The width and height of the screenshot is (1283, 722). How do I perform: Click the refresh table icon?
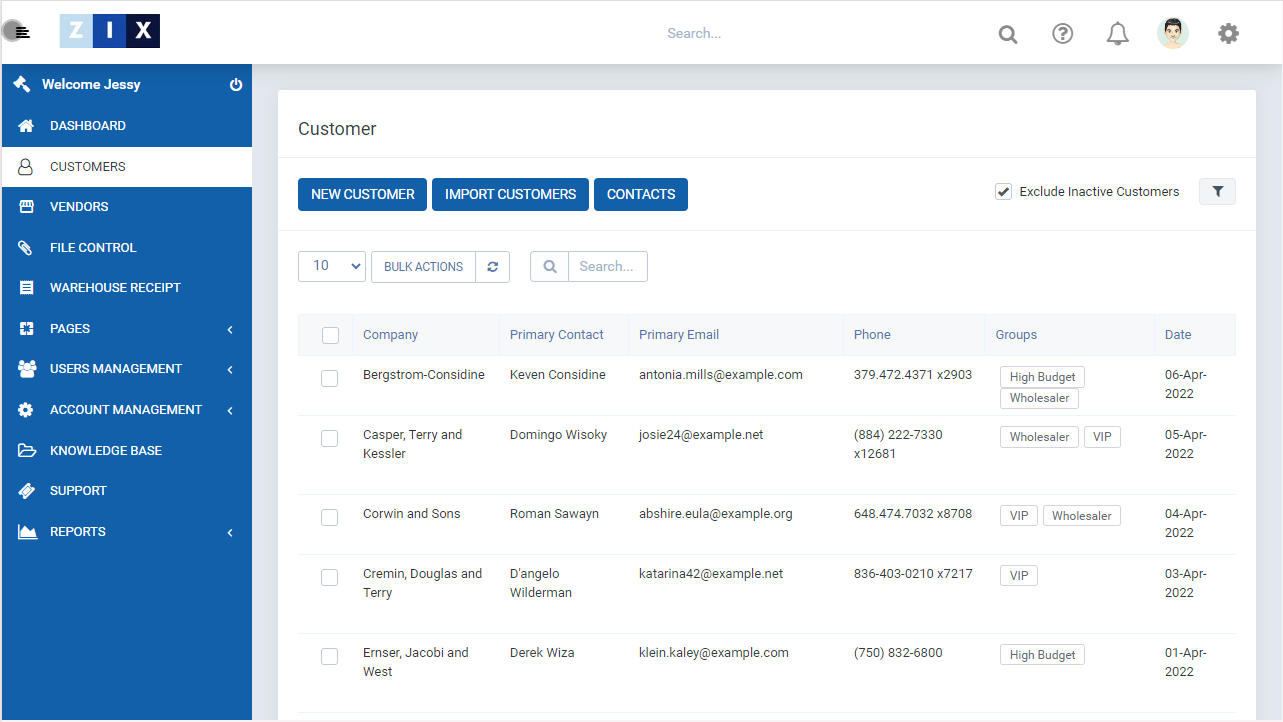492,267
